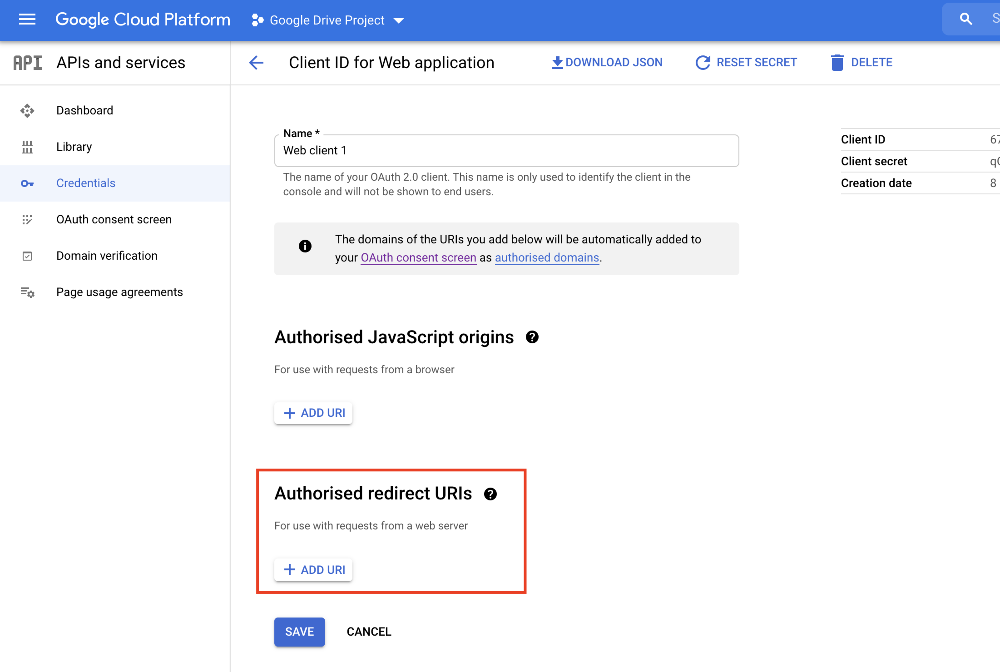The width and height of the screenshot is (1000, 672).
Task: Click the search magnifier icon
Action: pyautogui.click(x=966, y=20)
